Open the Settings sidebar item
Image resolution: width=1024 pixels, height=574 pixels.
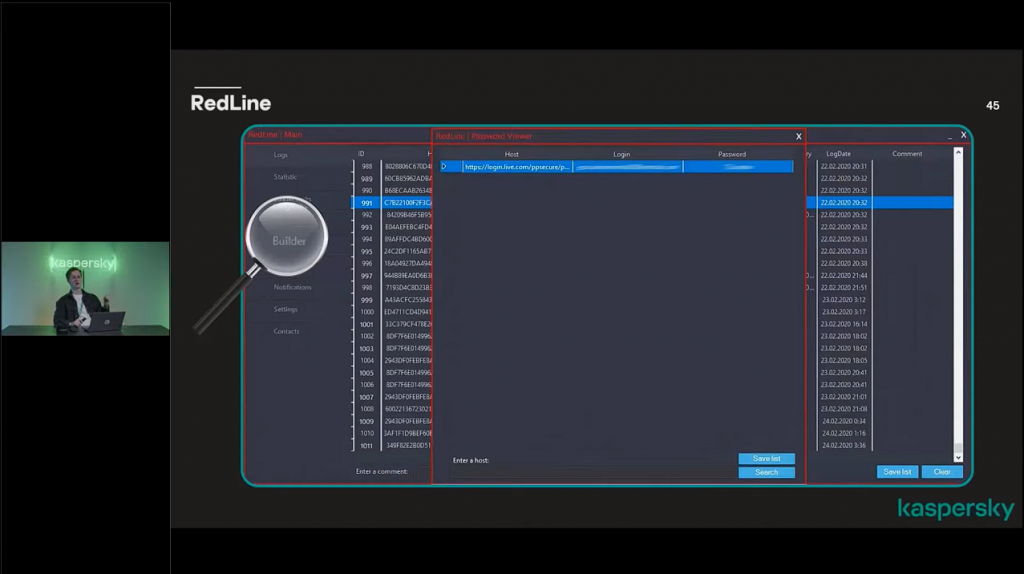(x=285, y=310)
